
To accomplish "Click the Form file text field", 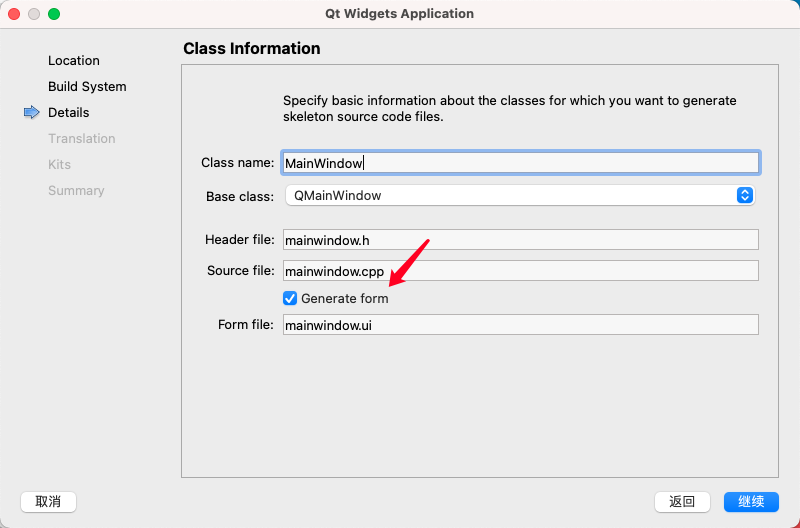I will tap(520, 325).
